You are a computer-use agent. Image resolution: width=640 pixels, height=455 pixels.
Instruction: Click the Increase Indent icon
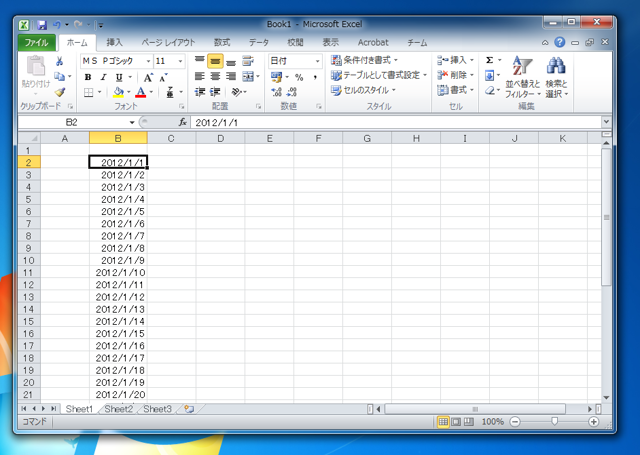(215, 92)
